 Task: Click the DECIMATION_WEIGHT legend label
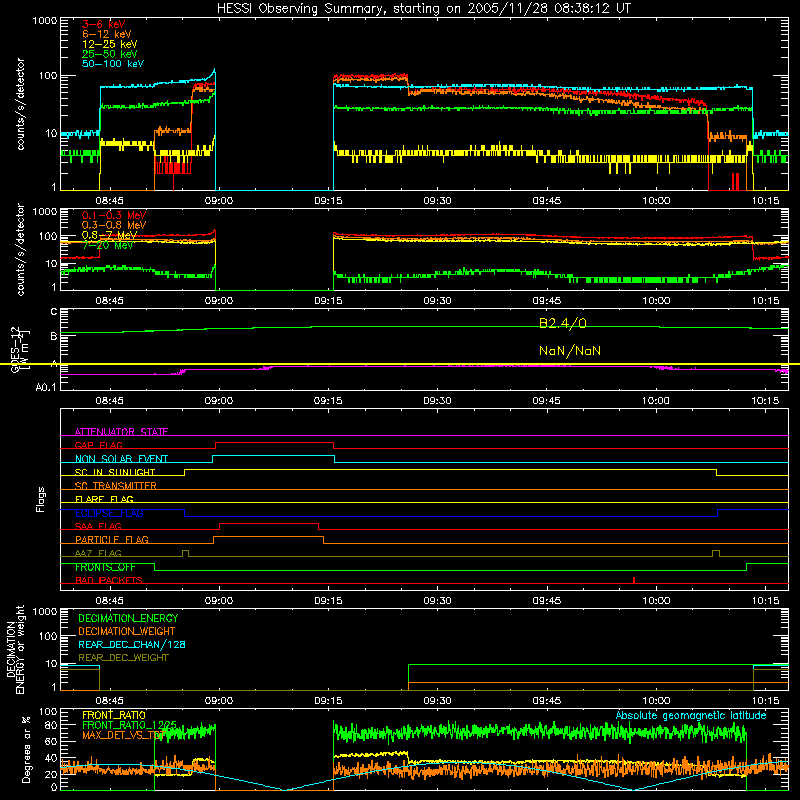pyautogui.click(x=127, y=631)
